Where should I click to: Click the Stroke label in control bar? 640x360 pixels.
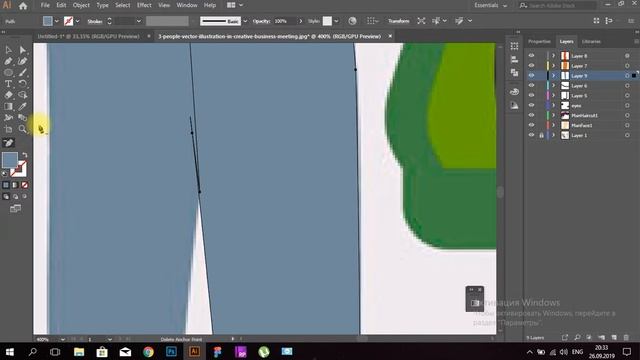point(95,21)
